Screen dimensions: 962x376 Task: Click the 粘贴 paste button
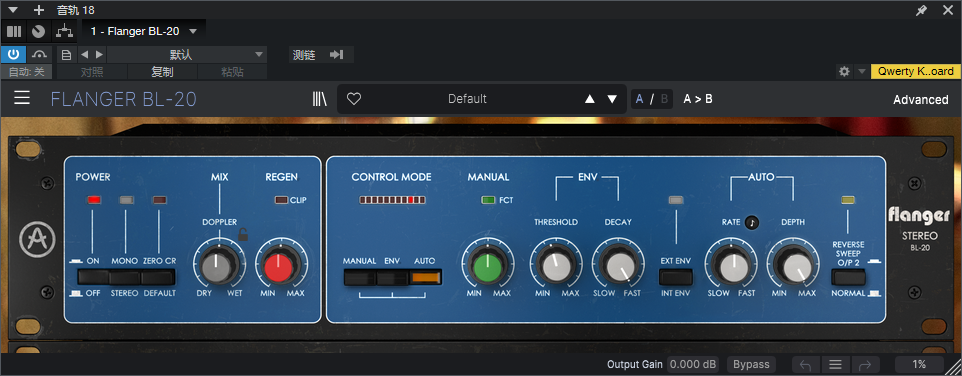(x=233, y=72)
